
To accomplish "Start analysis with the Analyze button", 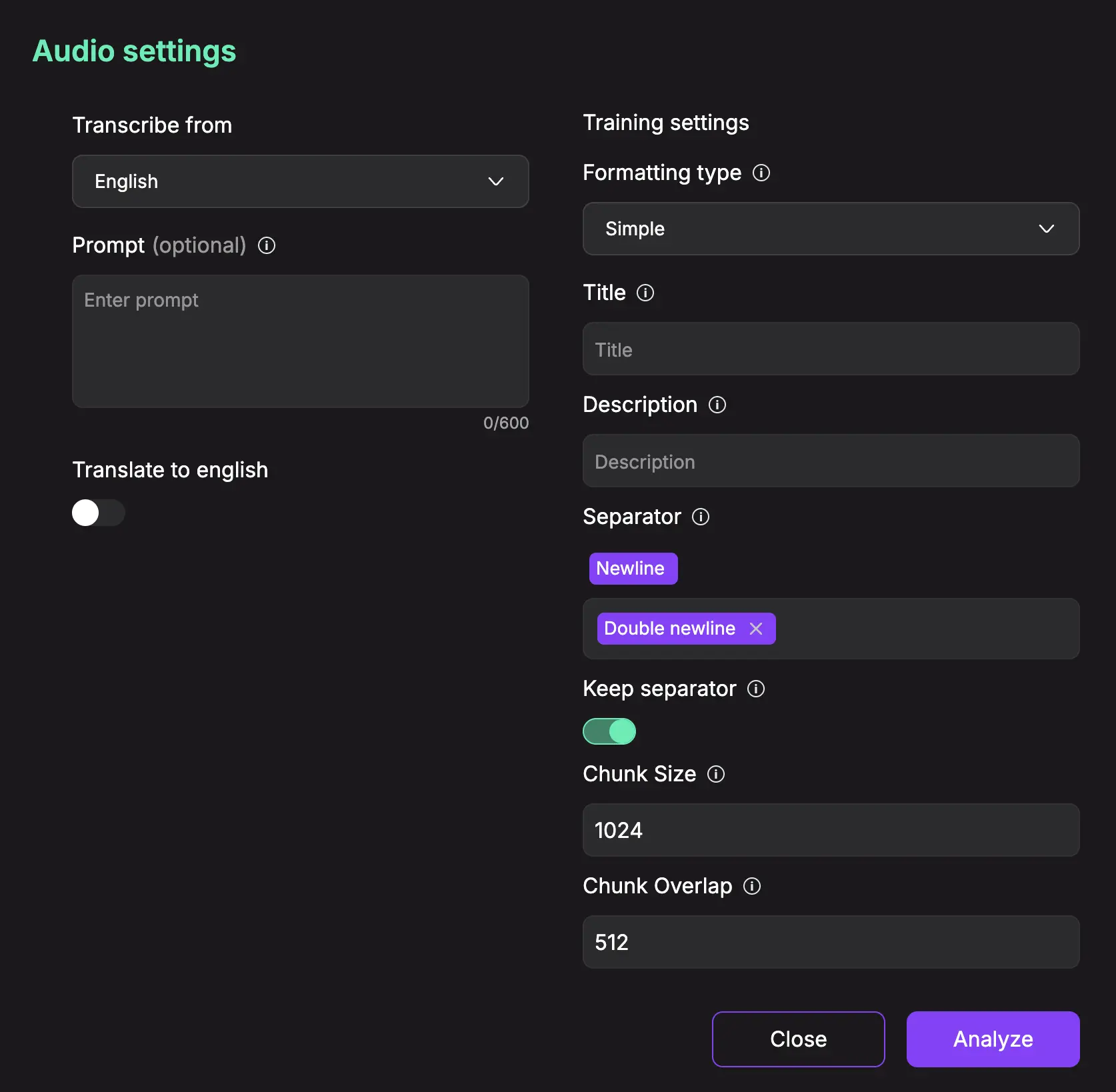I will coord(993,1039).
